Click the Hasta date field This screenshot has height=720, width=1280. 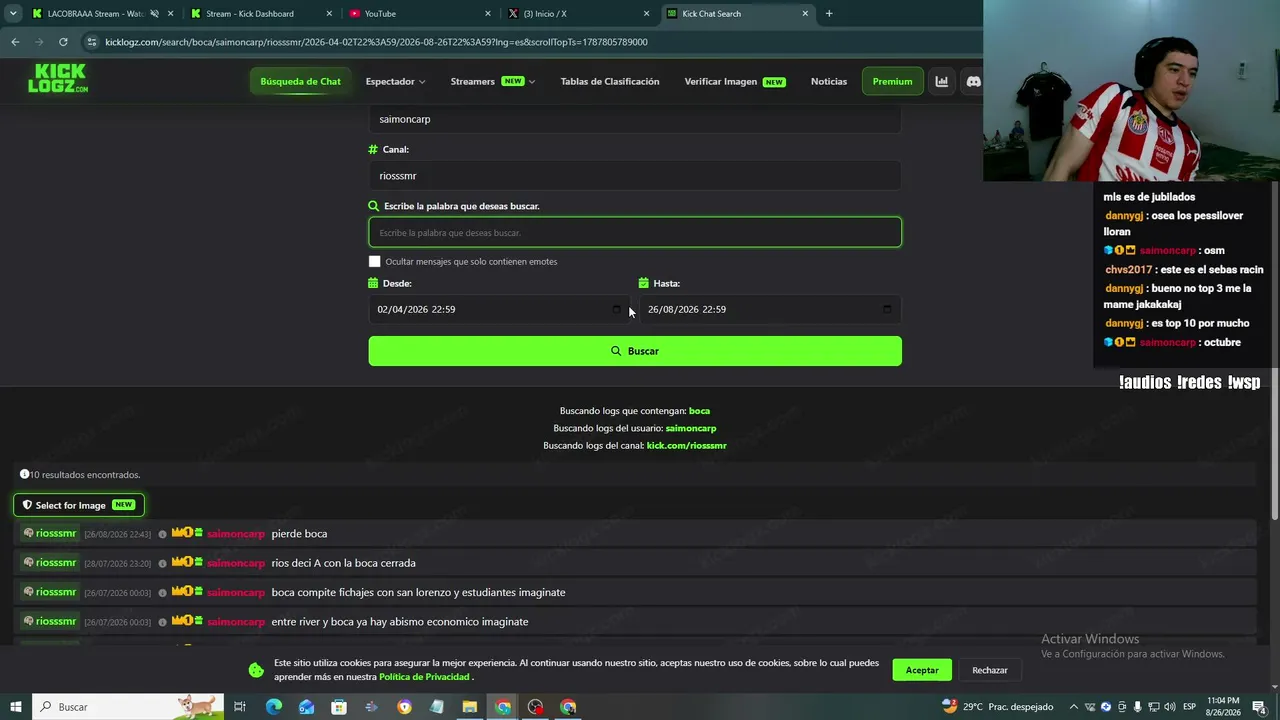point(770,310)
